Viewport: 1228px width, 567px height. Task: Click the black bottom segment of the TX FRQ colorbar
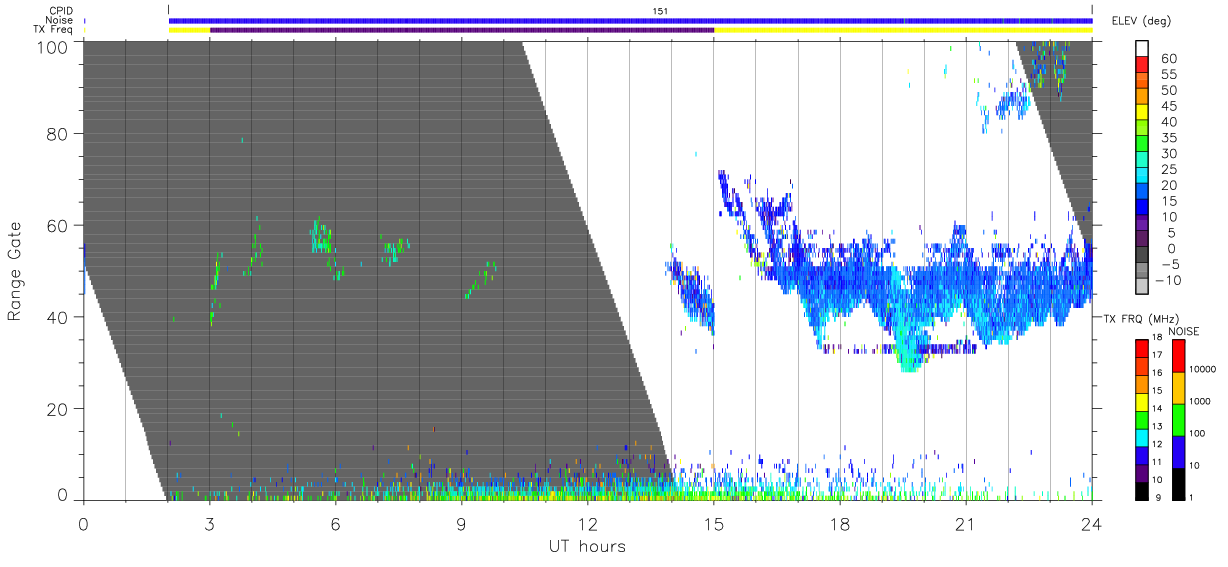pyautogui.click(x=1142, y=491)
